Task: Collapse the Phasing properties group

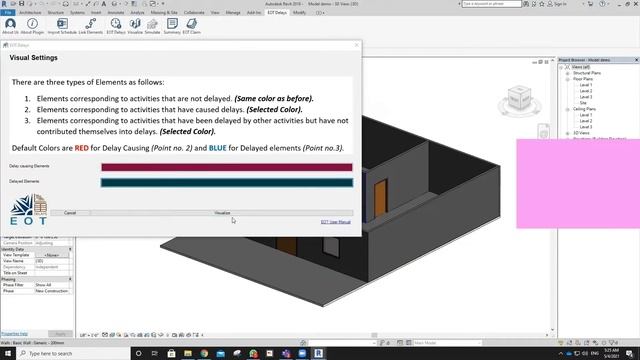Action: click(x=70, y=279)
